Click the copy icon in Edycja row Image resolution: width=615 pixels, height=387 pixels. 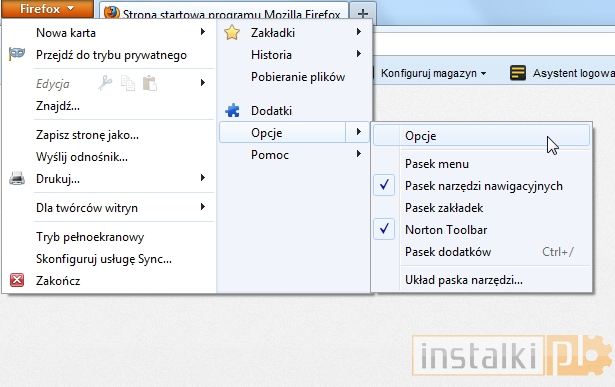point(127,83)
